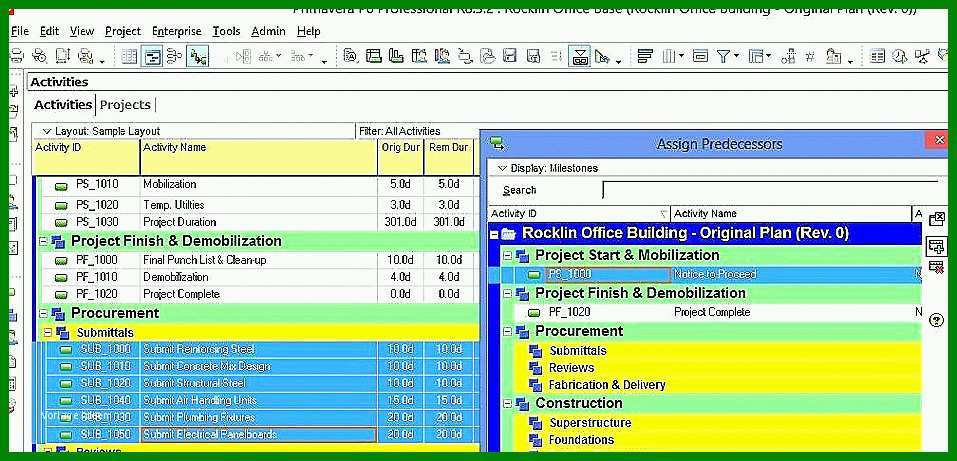Collapse the Procurement group in activities table

(x=43, y=313)
